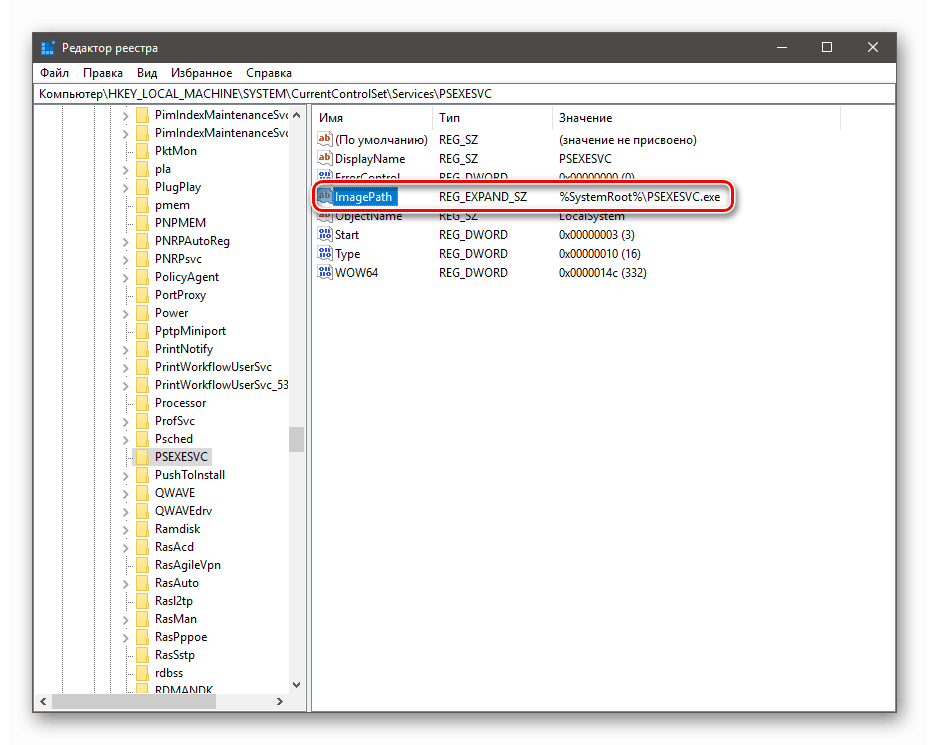
Task: Select the RasAcd key
Action: tap(174, 547)
